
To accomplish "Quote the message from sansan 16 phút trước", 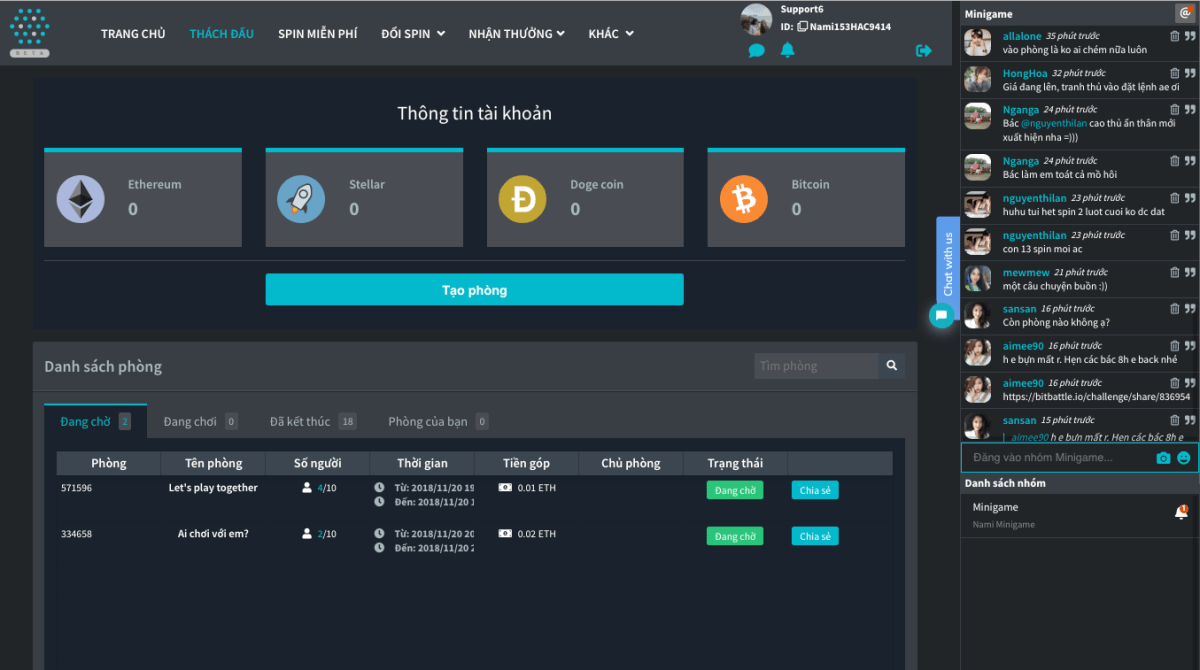I will pos(1190,309).
